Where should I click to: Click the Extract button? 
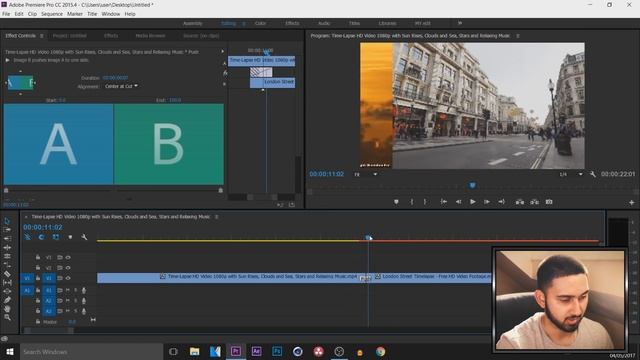tap(534, 202)
